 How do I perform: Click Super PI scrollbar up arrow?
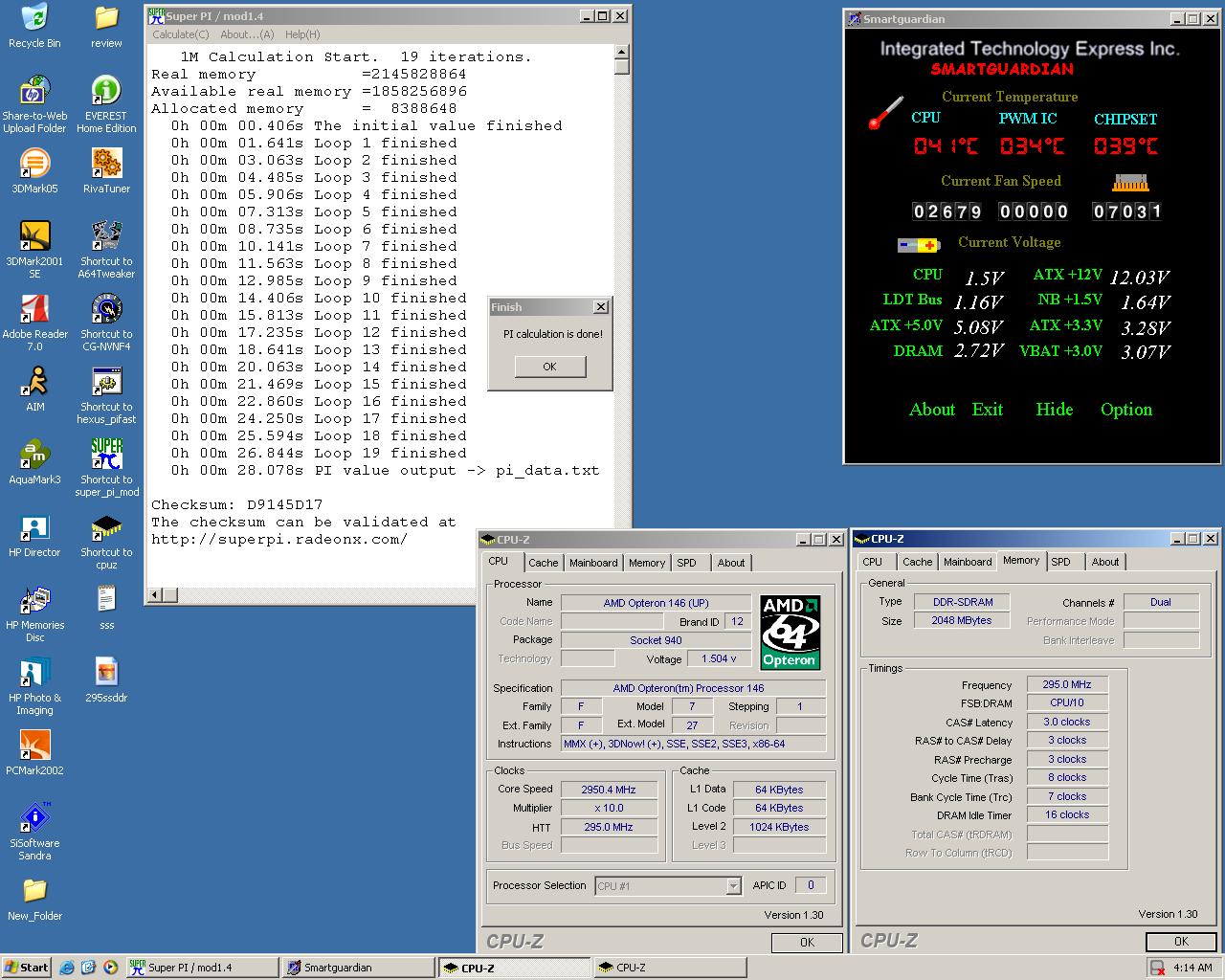622,52
